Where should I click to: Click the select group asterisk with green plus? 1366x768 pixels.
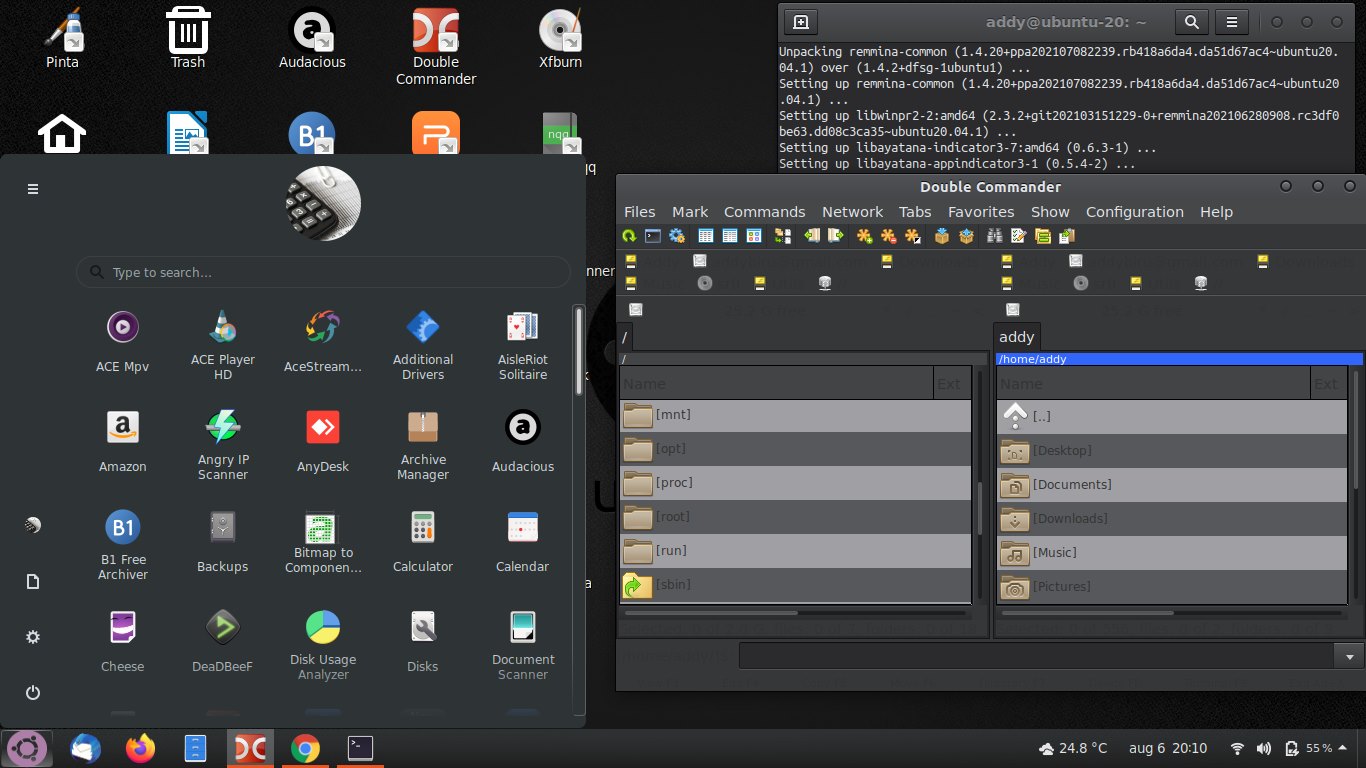pyautogui.click(x=864, y=236)
